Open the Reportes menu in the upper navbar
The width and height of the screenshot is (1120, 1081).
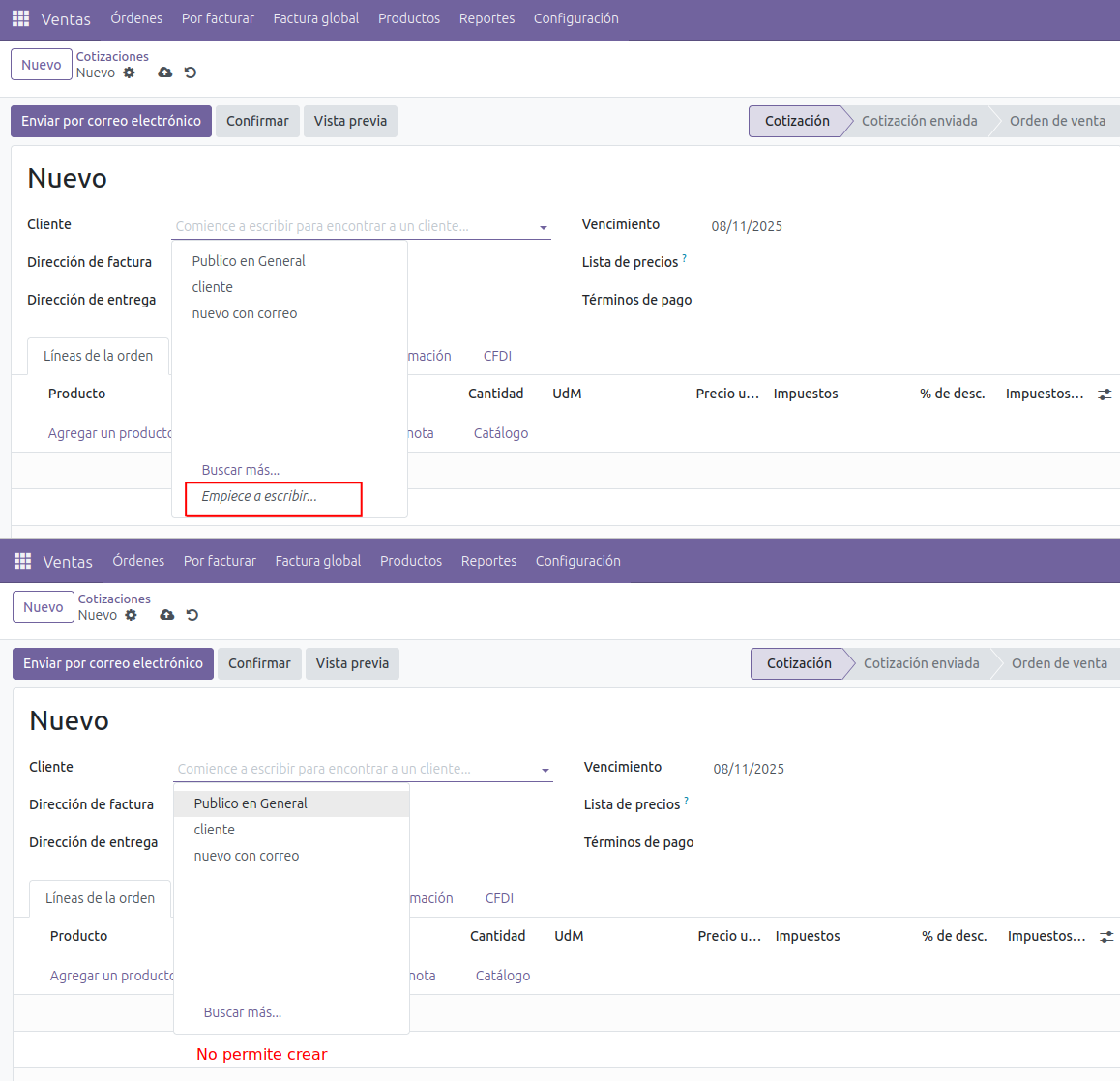click(486, 18)
